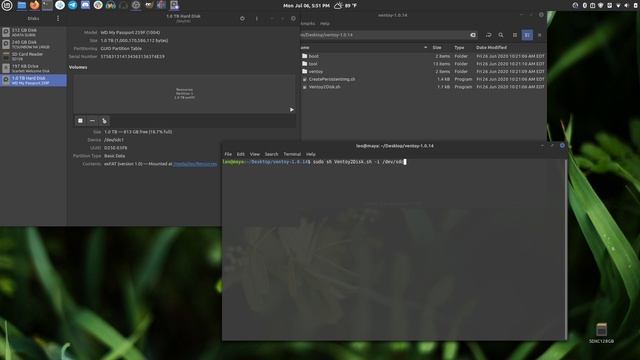The height and width of the screenshot is (360, 640).
Task: Select the ventoy folder in file list
Action: tap(316, 71)
